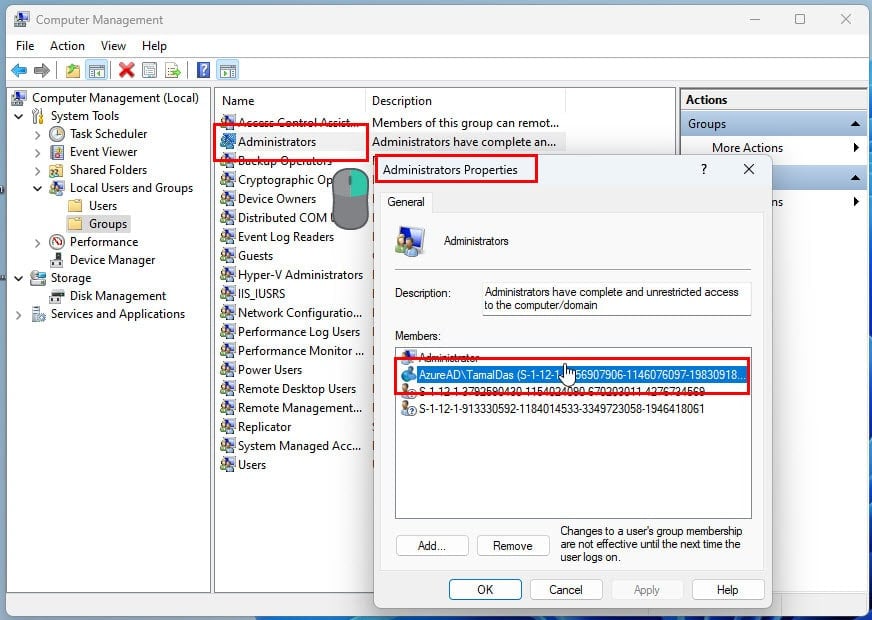Expand the Event Viewer node
The width and height of the screenshot is (872, 620).
[37, 152]
